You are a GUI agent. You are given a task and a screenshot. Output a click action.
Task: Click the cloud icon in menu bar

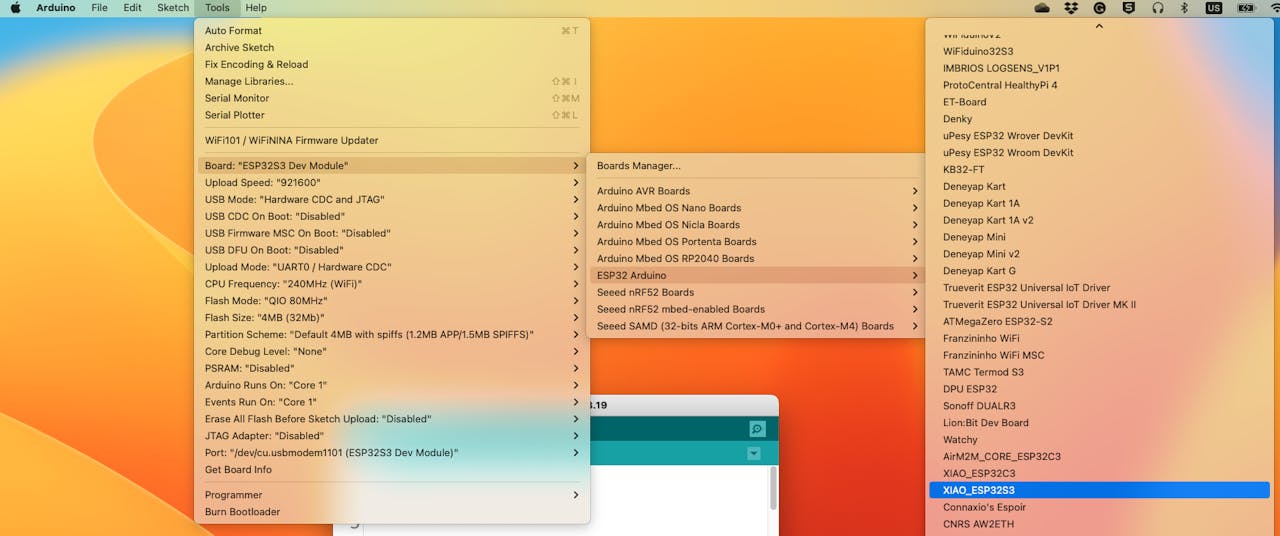pos(1042,8)
